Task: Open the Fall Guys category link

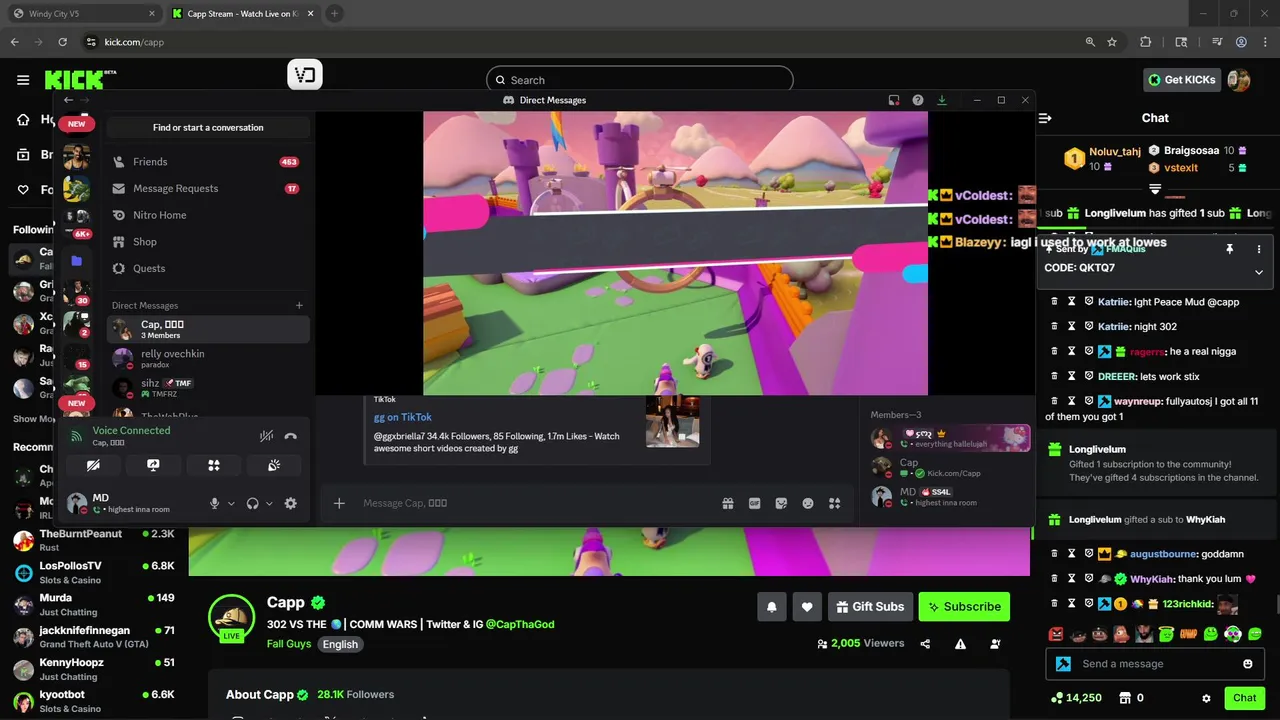Action: pyautogui.click(x=289, y=644)
